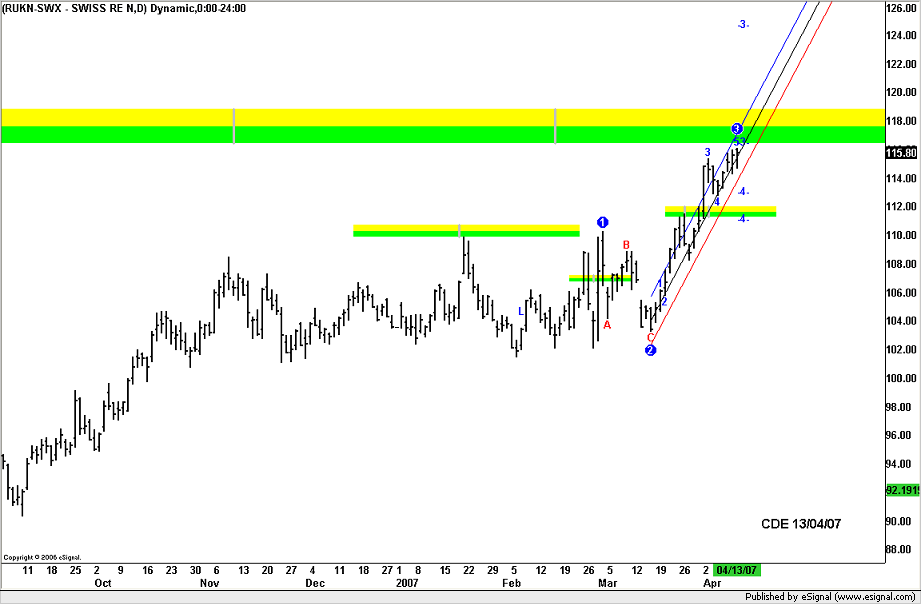This screenshot has height=604, width=921.
Task: Select the red A wave label
Action: click(x=607, y=324)
